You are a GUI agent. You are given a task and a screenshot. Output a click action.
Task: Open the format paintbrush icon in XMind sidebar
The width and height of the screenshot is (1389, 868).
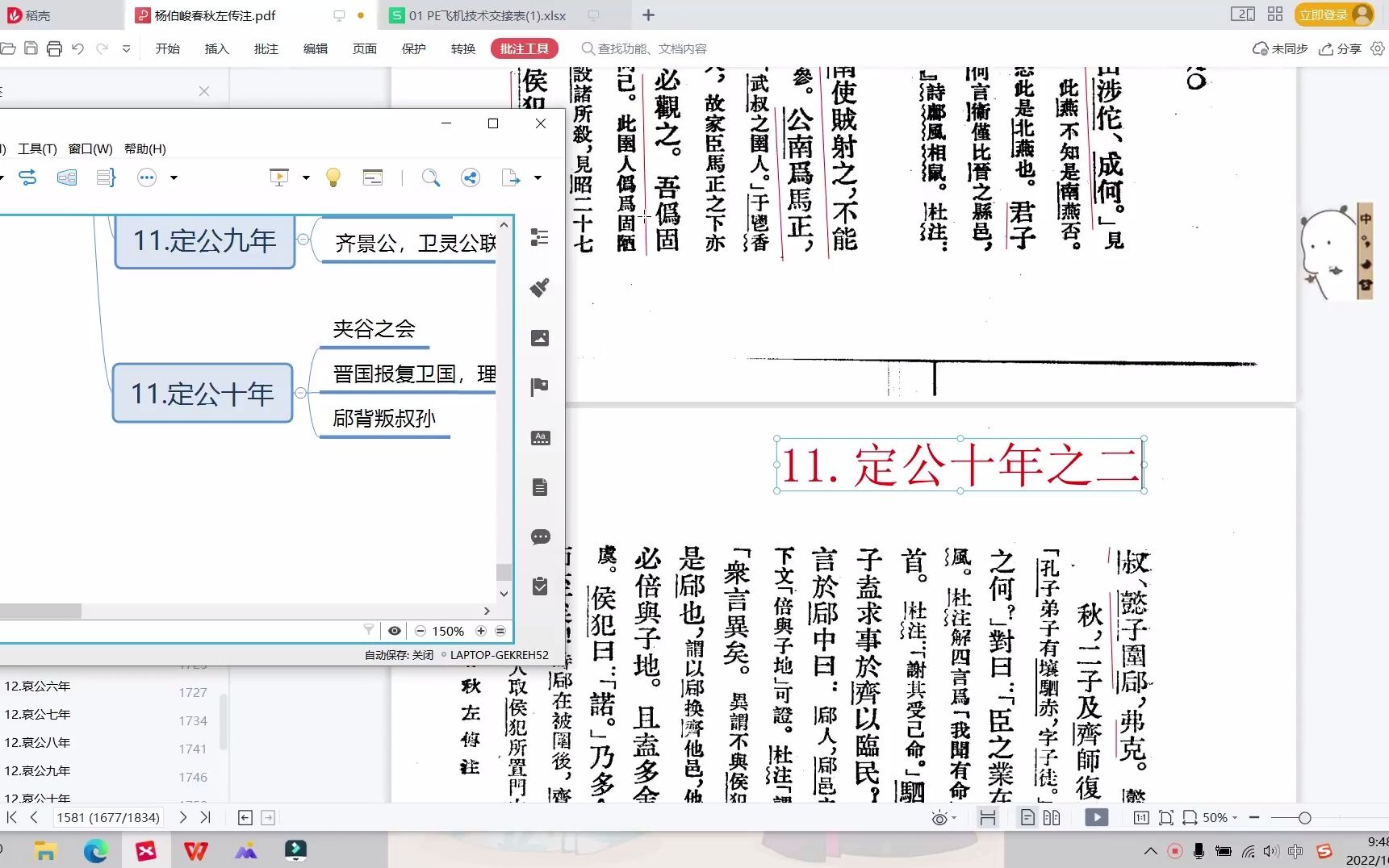(x=540, y=287)
